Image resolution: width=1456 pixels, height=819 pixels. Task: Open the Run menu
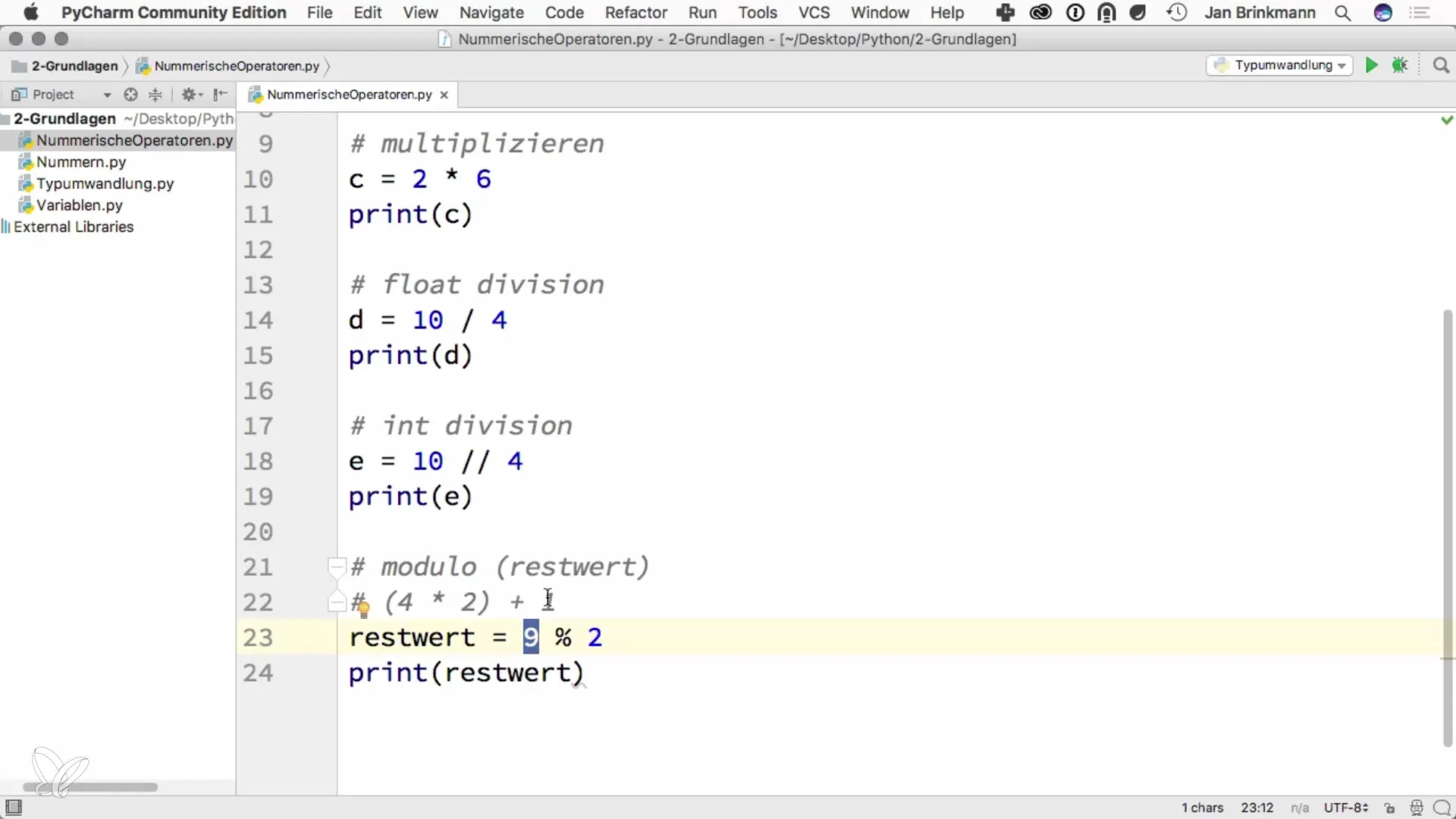(x=702, y=12)
